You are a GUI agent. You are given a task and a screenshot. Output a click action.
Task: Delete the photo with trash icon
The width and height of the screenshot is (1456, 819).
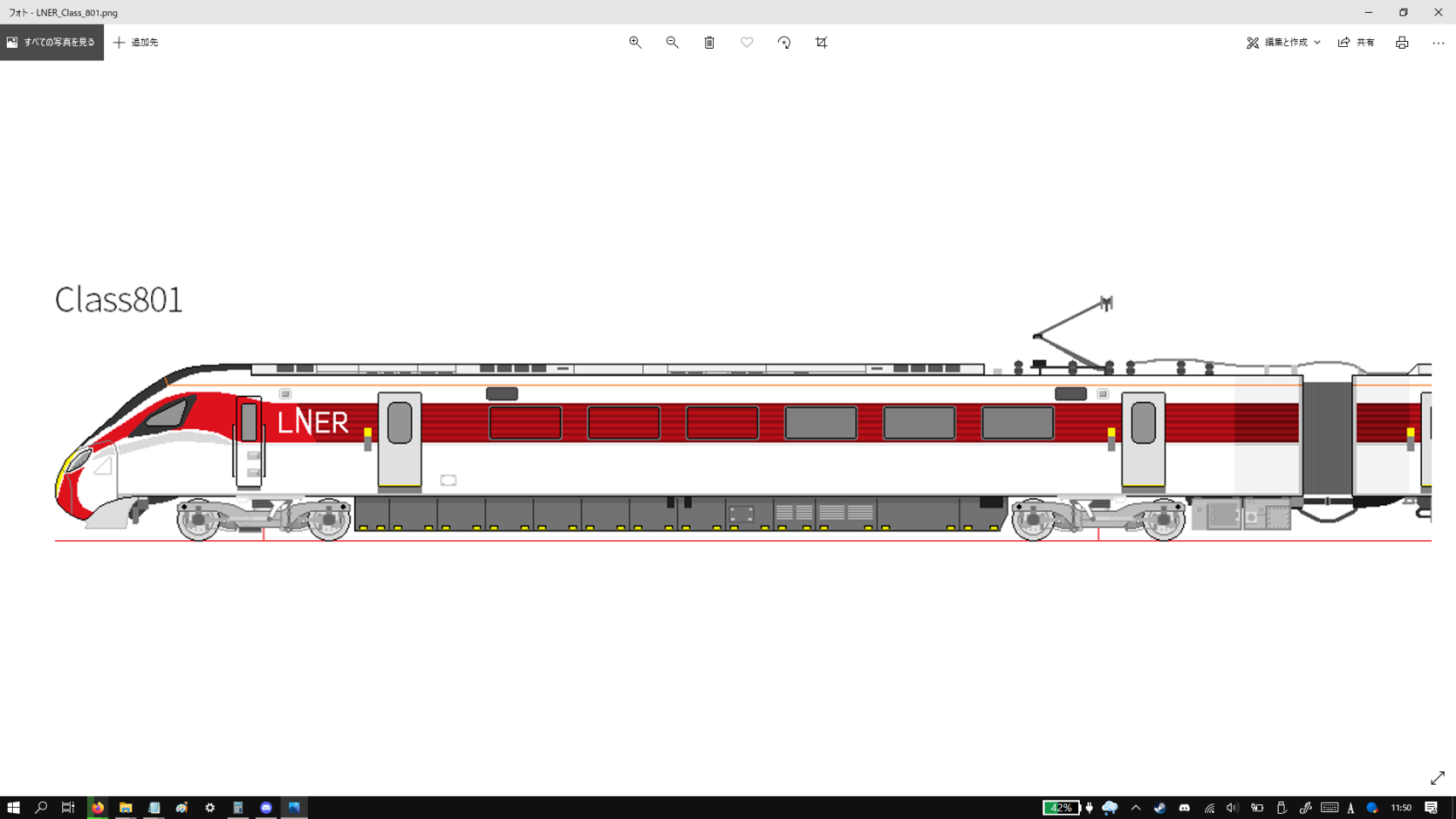(709, 43)
